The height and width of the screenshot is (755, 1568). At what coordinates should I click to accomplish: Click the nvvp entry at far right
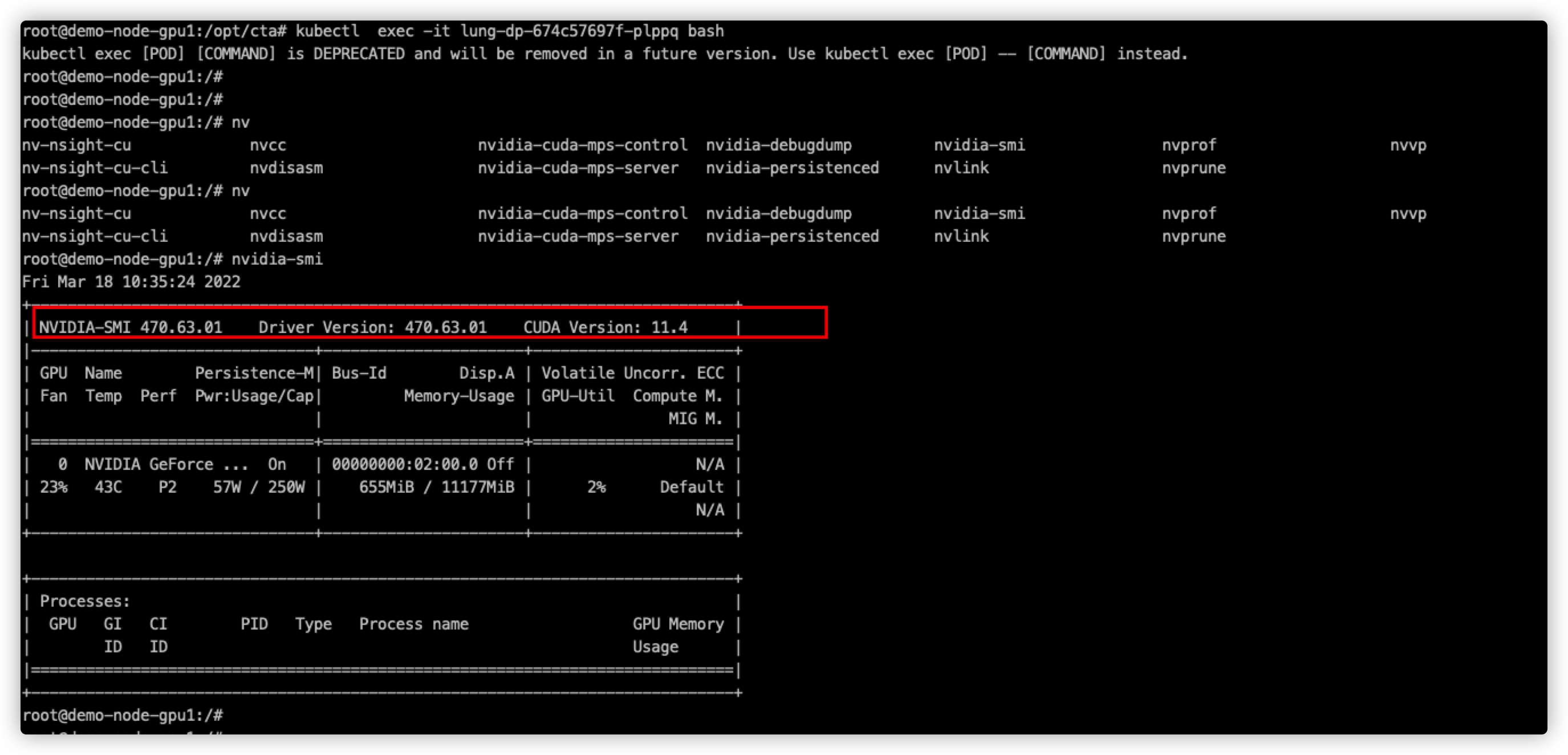click(x=1409, y=145)
